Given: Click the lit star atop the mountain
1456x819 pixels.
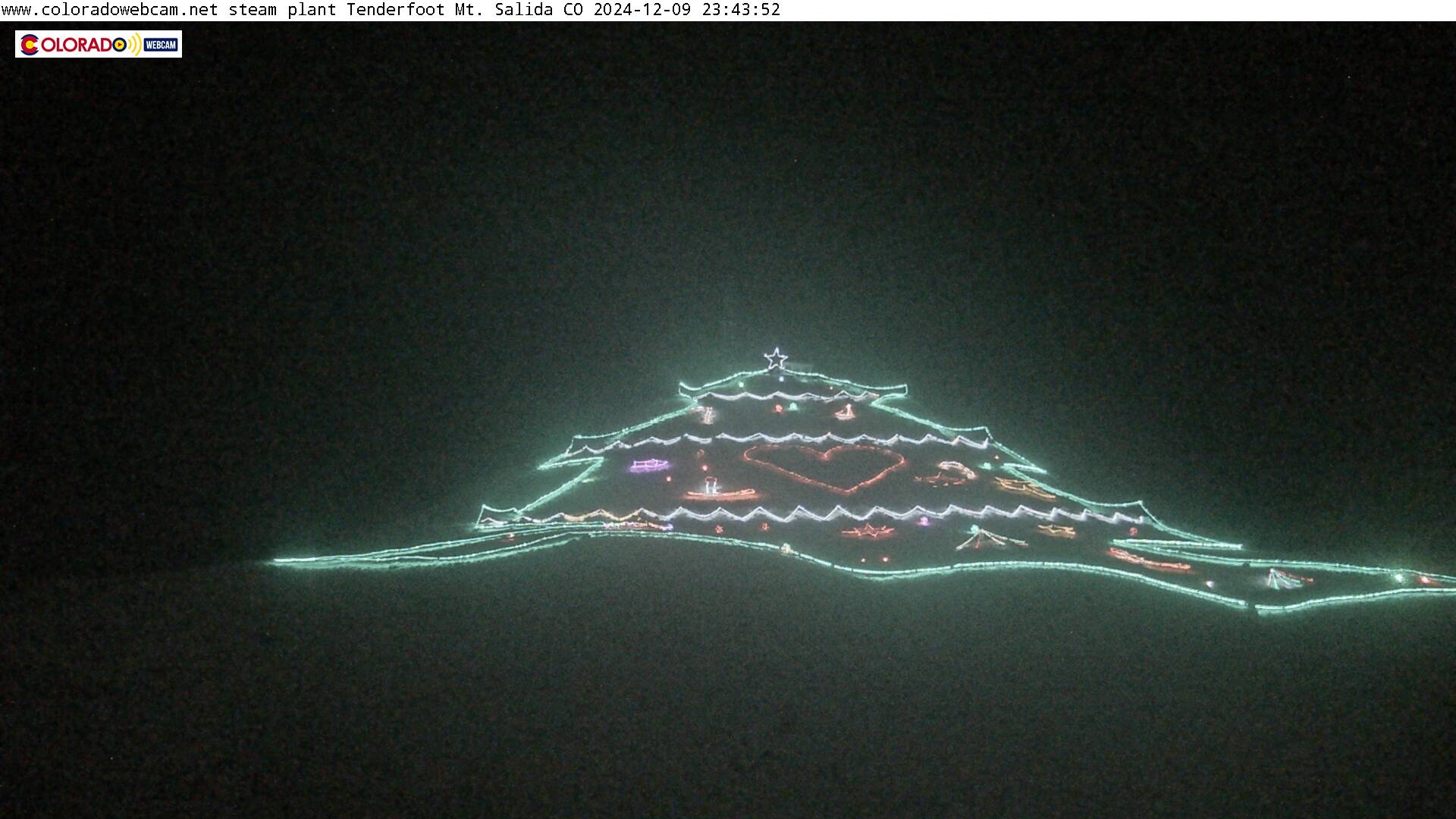Looking at the screenshot, I should [776, 359].
